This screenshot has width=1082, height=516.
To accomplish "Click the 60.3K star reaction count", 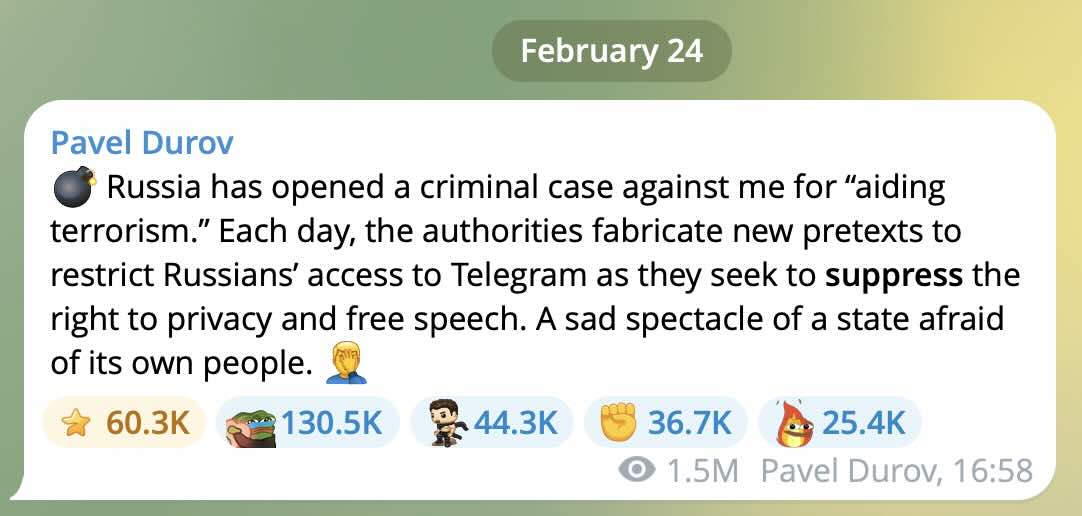I will pyautogui.click(x=148, y=423).
